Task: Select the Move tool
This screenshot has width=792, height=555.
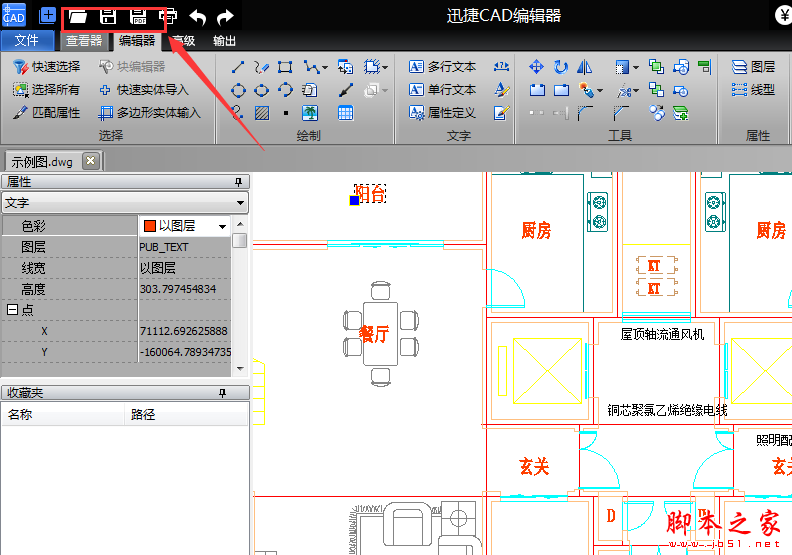Action: pyautogui.click(x=536, y=67)
